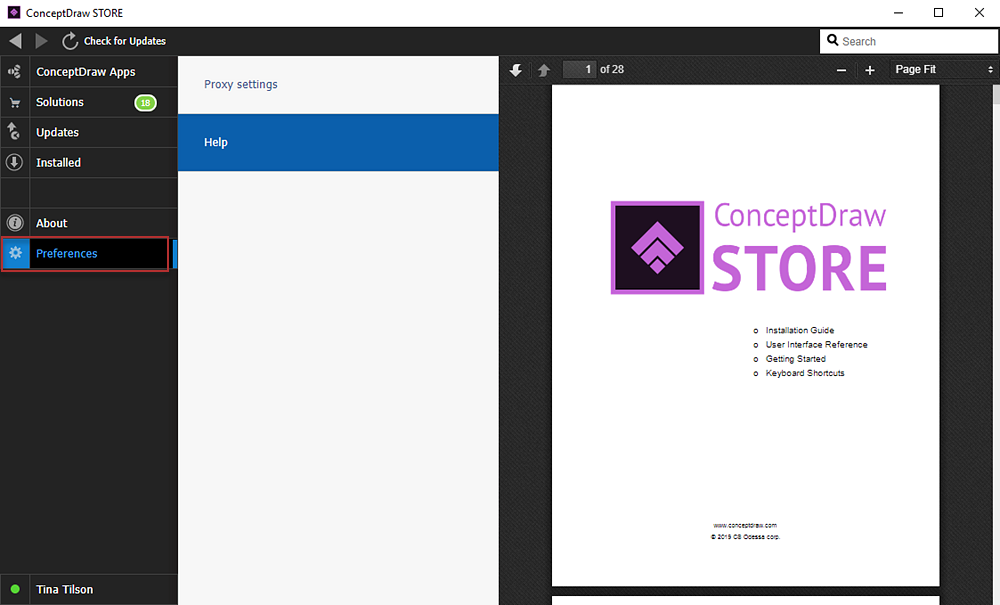Click the forward navigation arrow
Viewport: 1000px width, 605px height.
pyautogui.click(x=41, y=41)
